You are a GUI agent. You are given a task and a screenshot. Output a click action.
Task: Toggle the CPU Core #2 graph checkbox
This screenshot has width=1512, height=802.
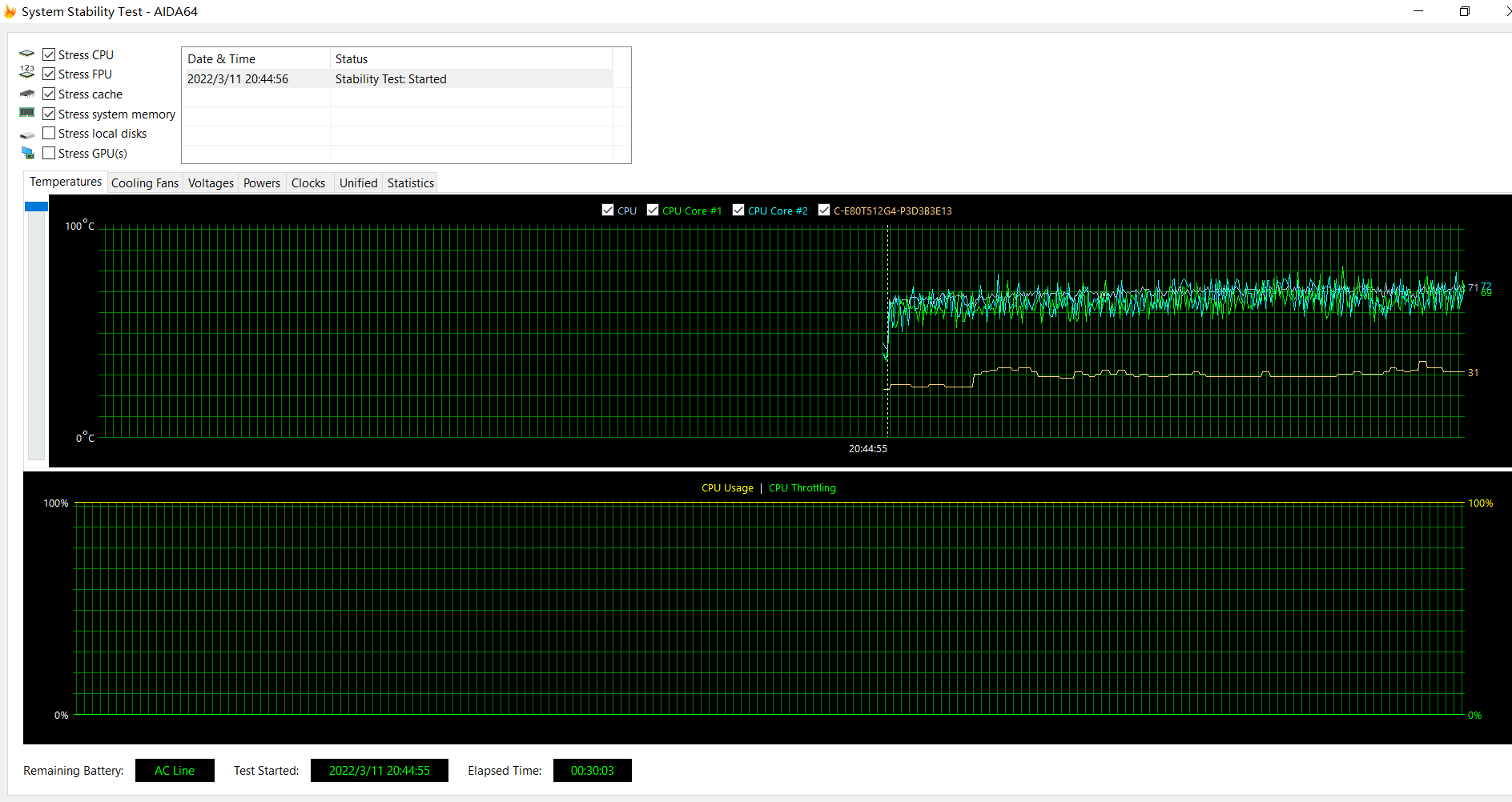pos(738,210)
